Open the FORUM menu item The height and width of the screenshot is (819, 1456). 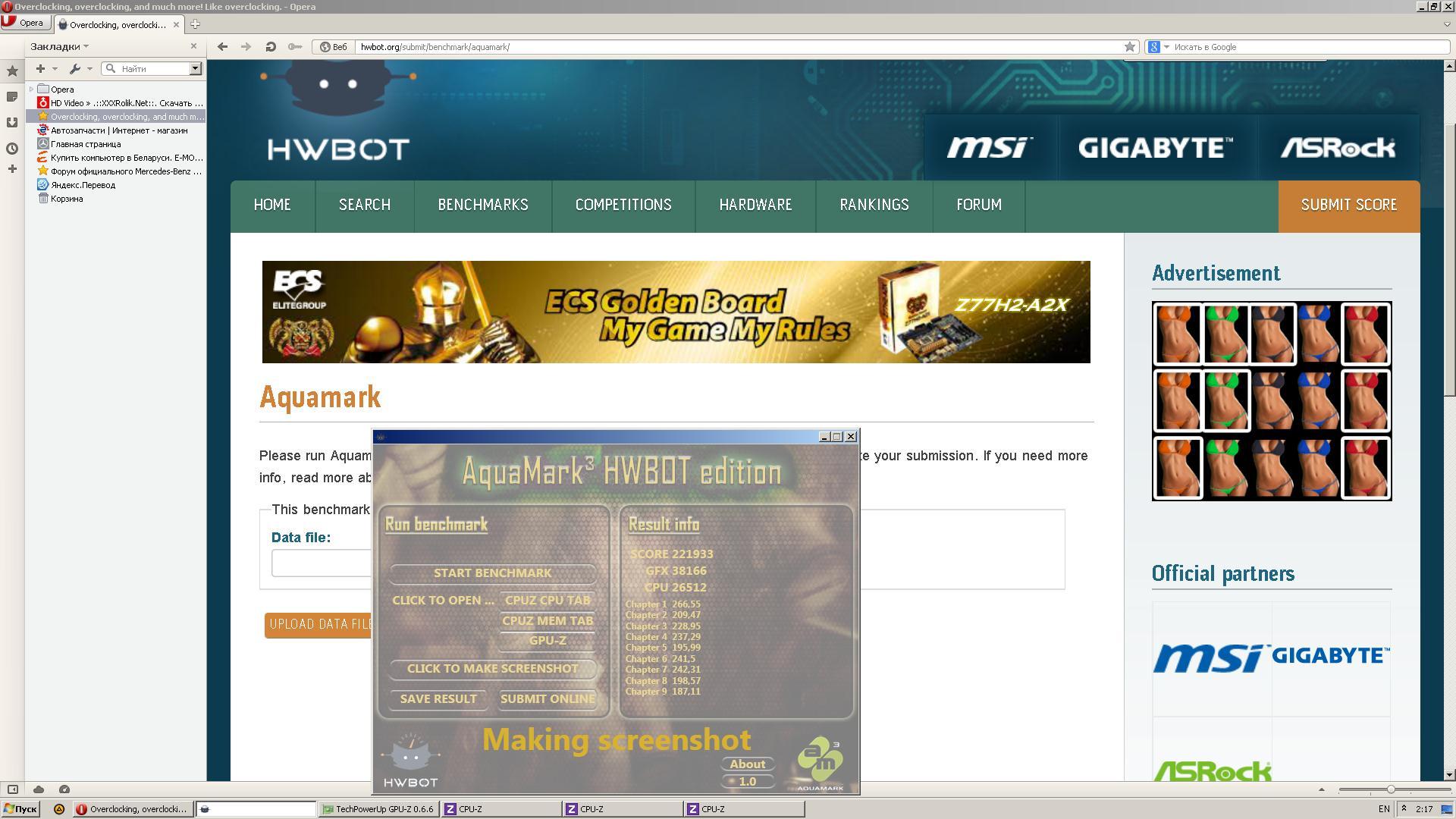[979, 206]
